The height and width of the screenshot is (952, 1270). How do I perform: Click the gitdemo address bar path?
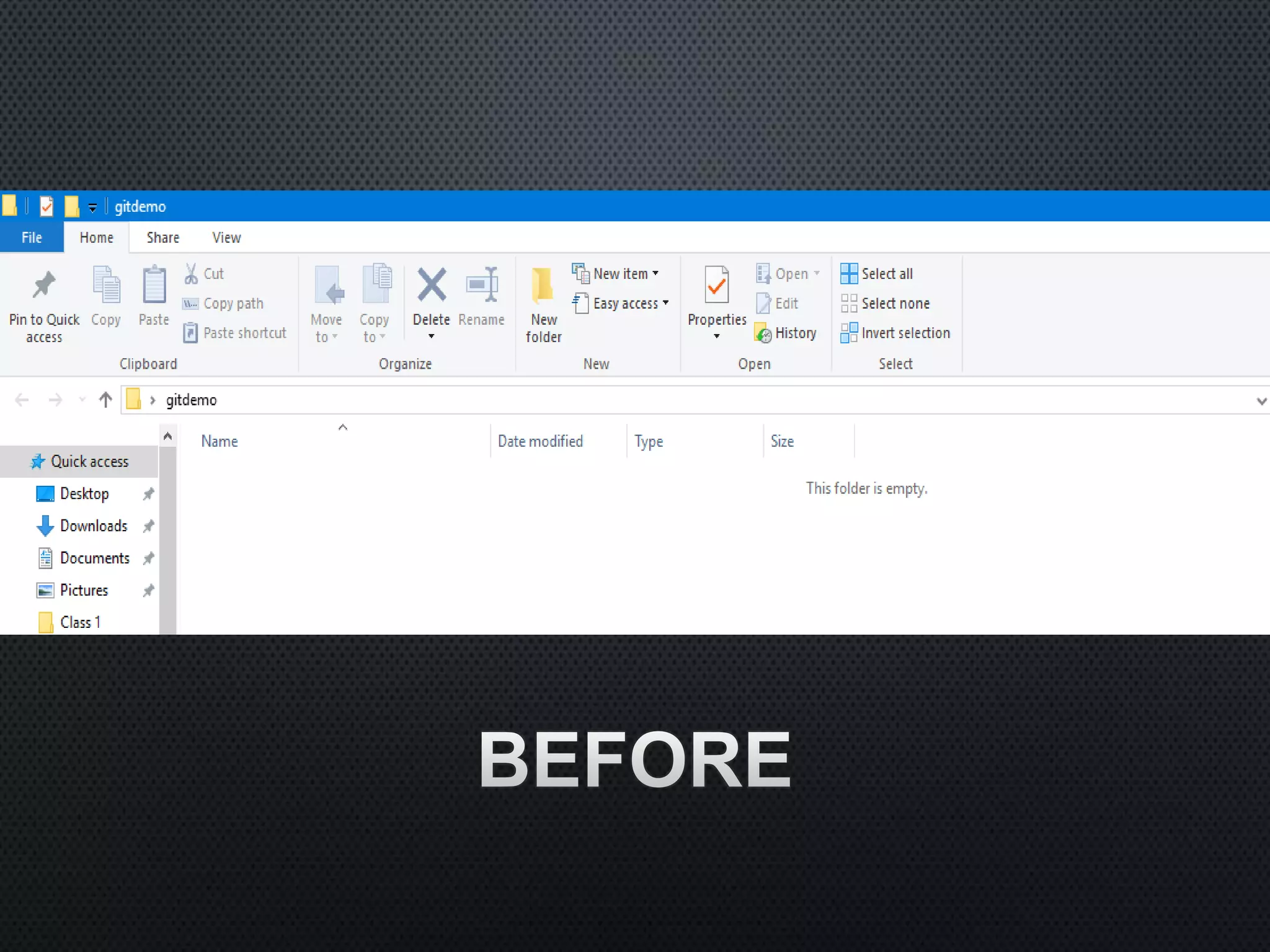point(192,400)
